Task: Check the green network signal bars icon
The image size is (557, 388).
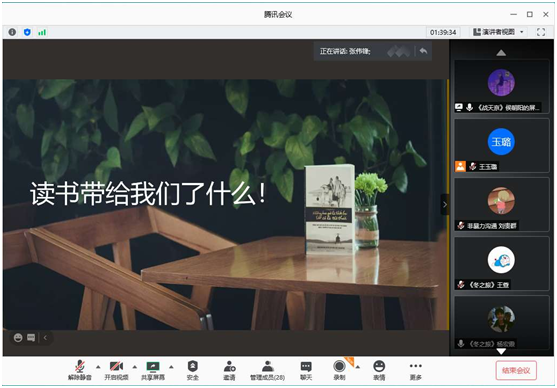Action: (42, 32)
